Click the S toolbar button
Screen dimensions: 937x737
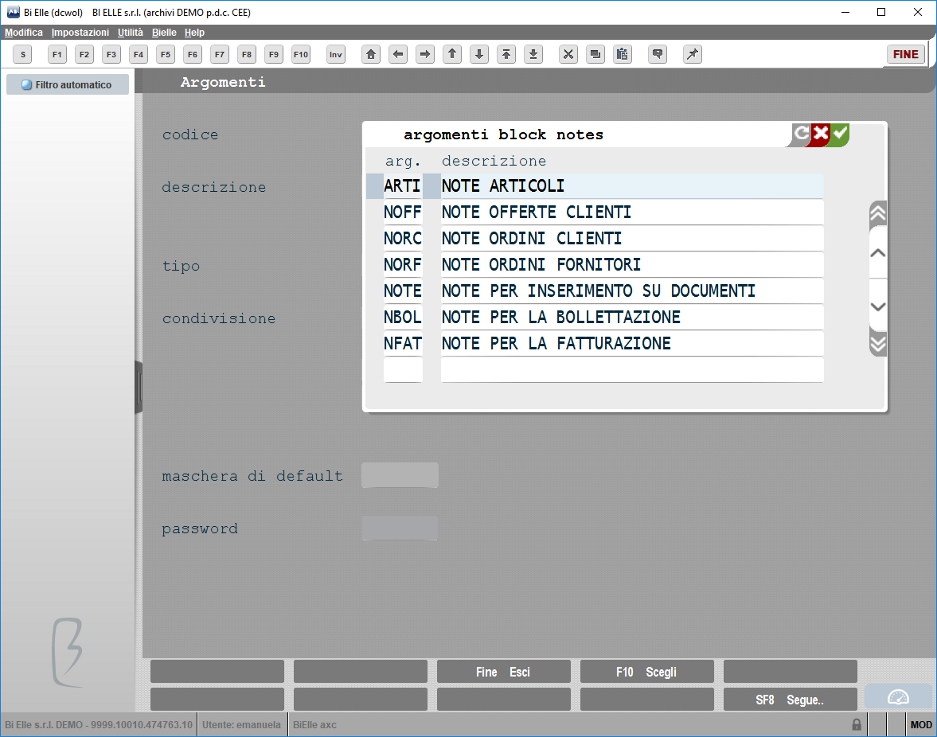pyautogui.click(x=23, y=54)
